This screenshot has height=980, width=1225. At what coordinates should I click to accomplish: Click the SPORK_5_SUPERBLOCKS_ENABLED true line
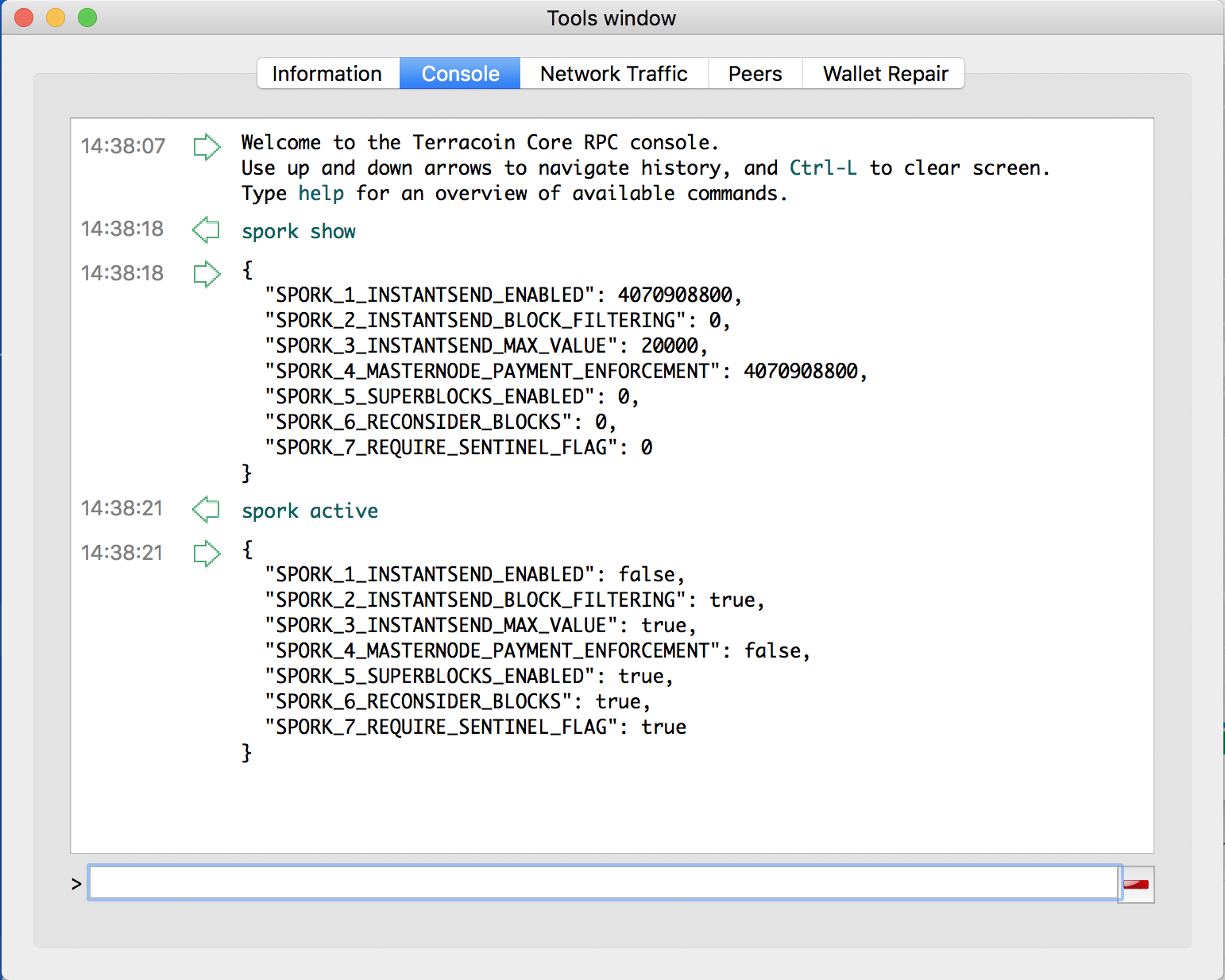(x=470, y=677)
